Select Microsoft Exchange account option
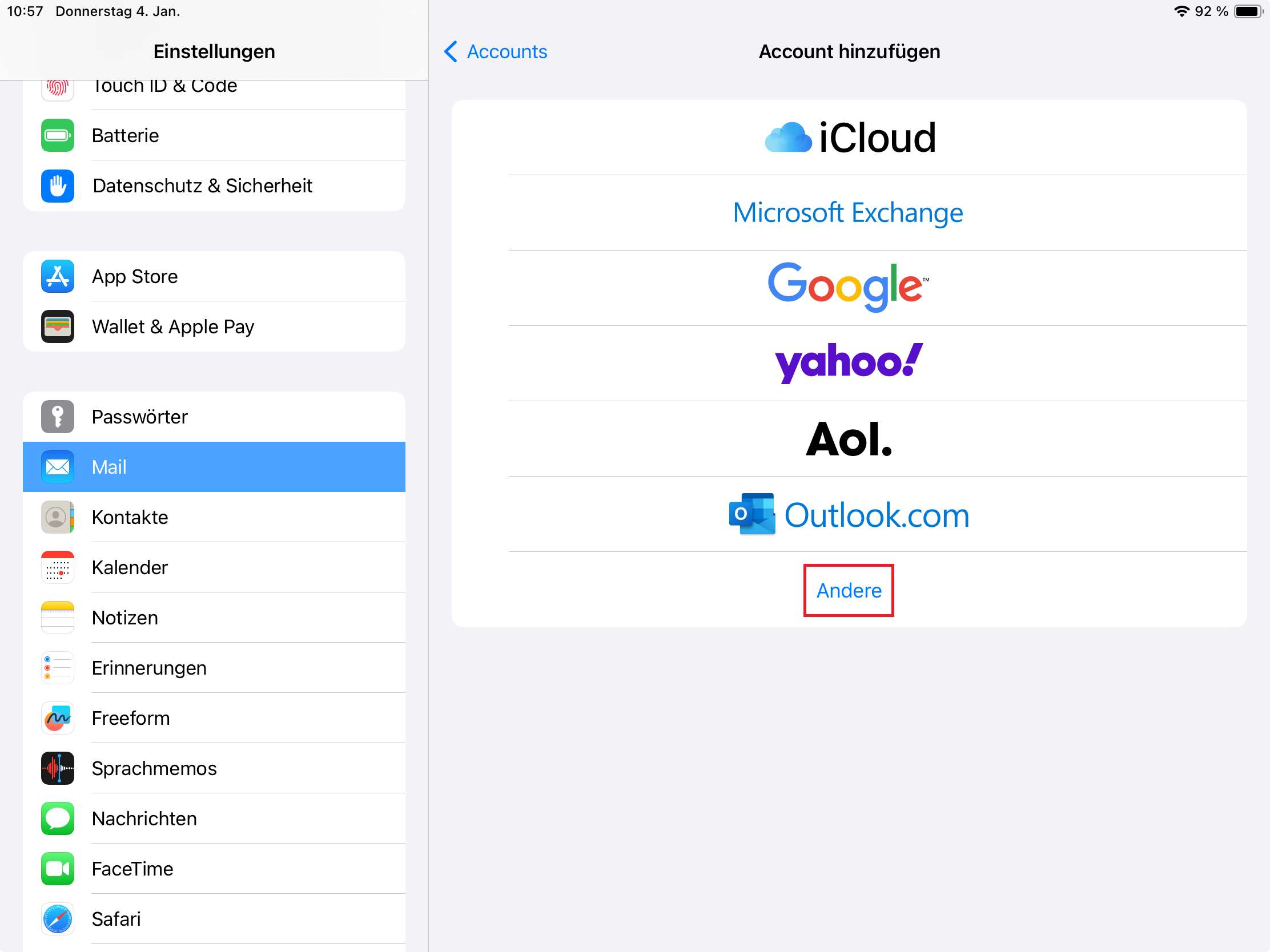This screenshot has height=952, width=1270. point(849,212)
